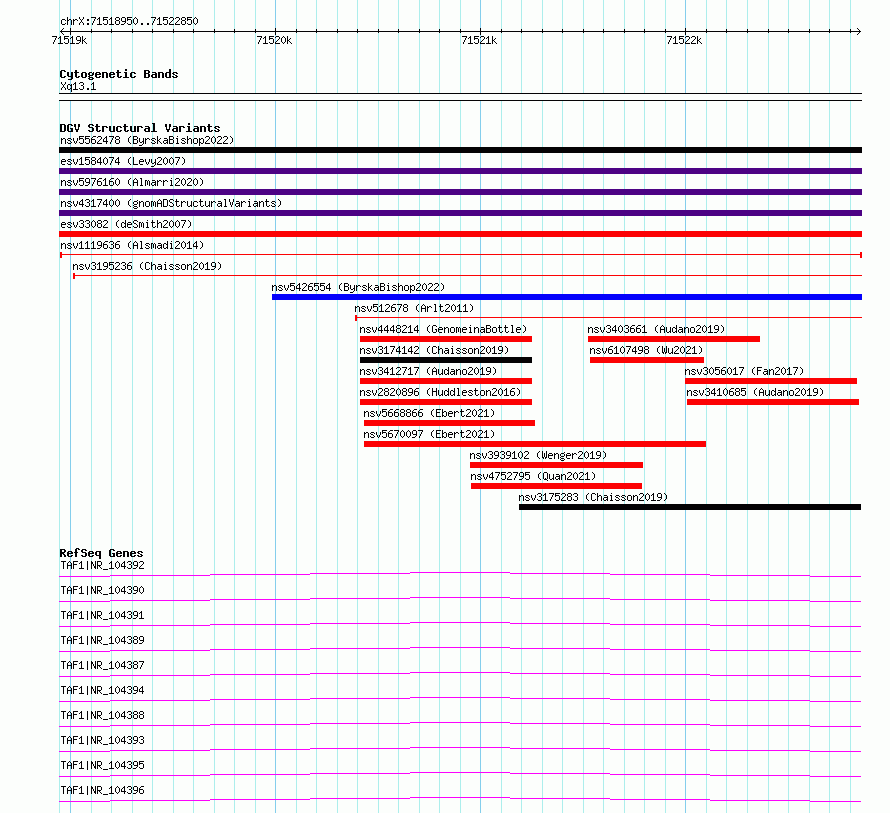Click nsv1119636 (Alsmadi2014) label

click(x=132, y=245)
